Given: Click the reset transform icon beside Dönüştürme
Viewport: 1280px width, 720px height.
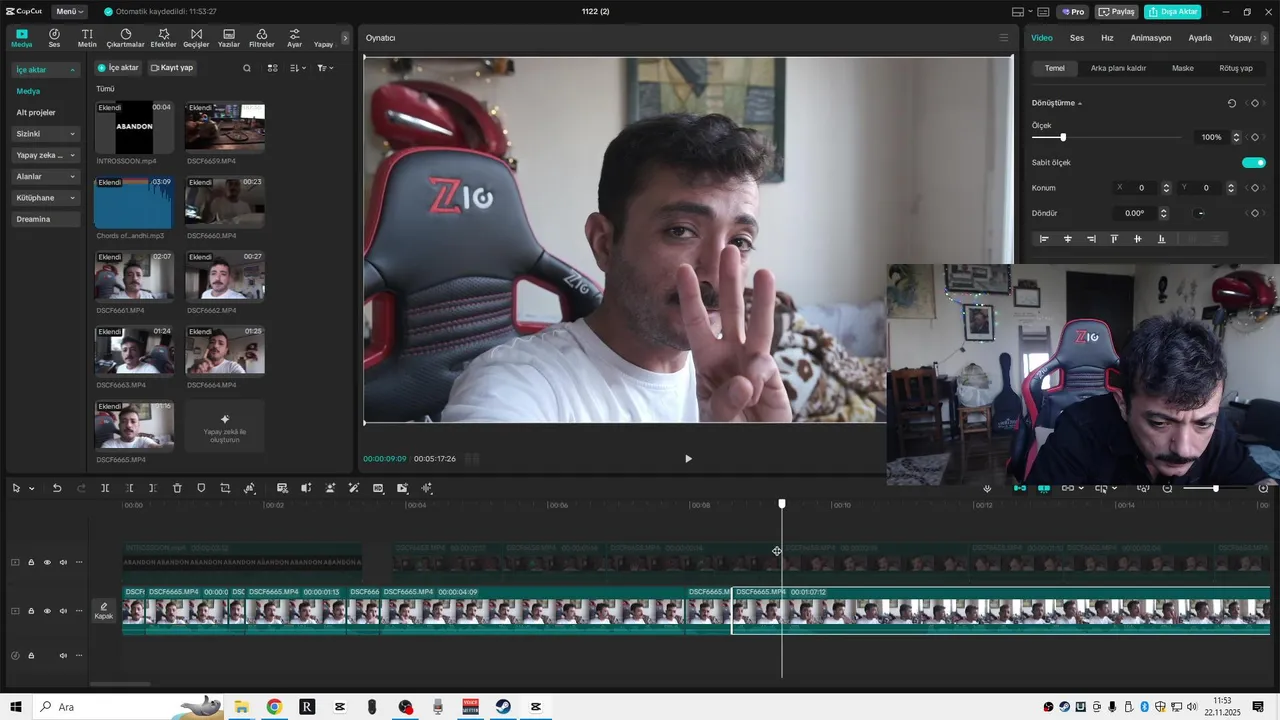Looking at the screenshot, I should tap(1232, 103).
